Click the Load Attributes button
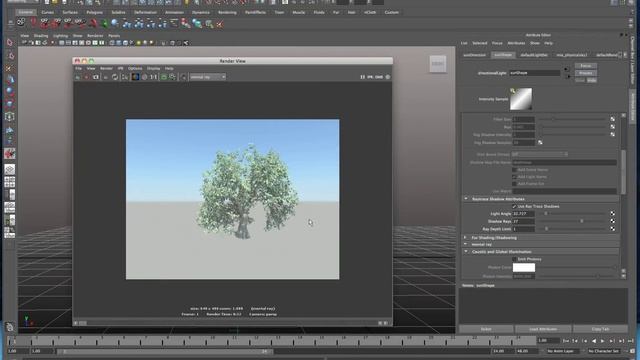The image size is (640, 360). tap(543, 329)
